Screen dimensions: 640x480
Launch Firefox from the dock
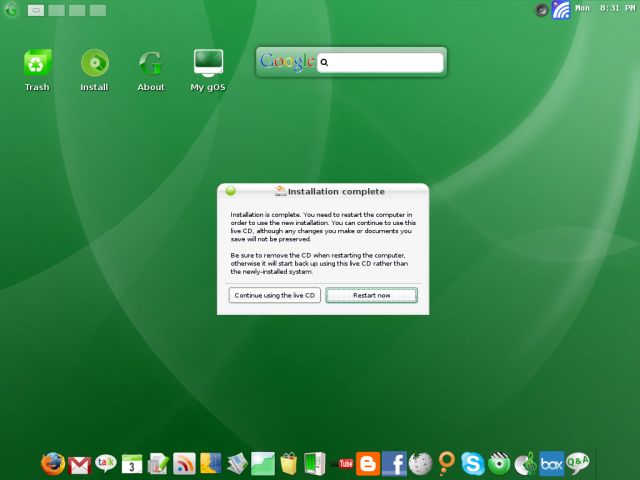[53, 463]
